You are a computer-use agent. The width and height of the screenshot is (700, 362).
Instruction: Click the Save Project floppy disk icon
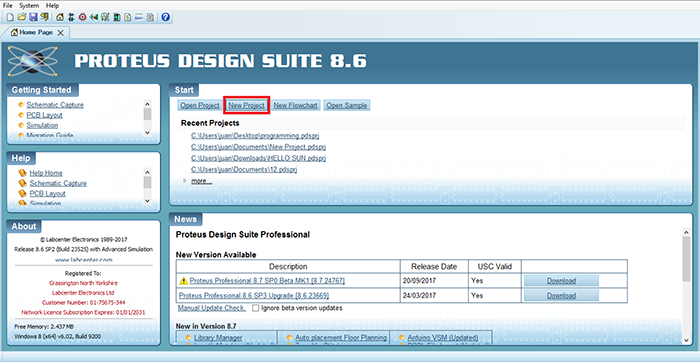(33, 17)
